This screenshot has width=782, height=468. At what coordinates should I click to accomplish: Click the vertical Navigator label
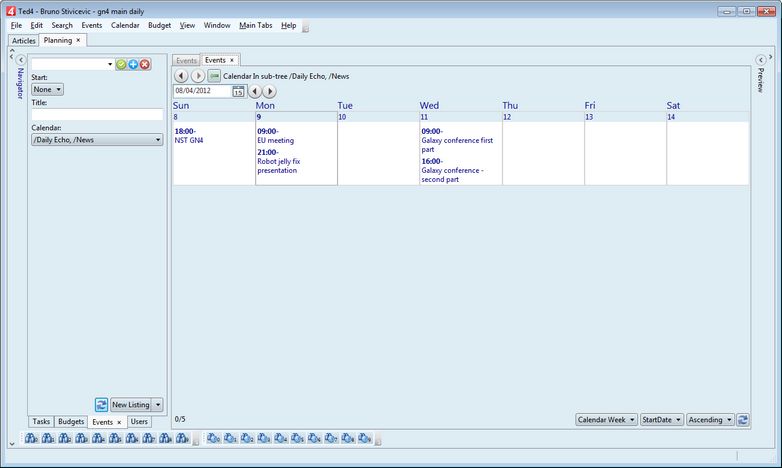(20, 83)
